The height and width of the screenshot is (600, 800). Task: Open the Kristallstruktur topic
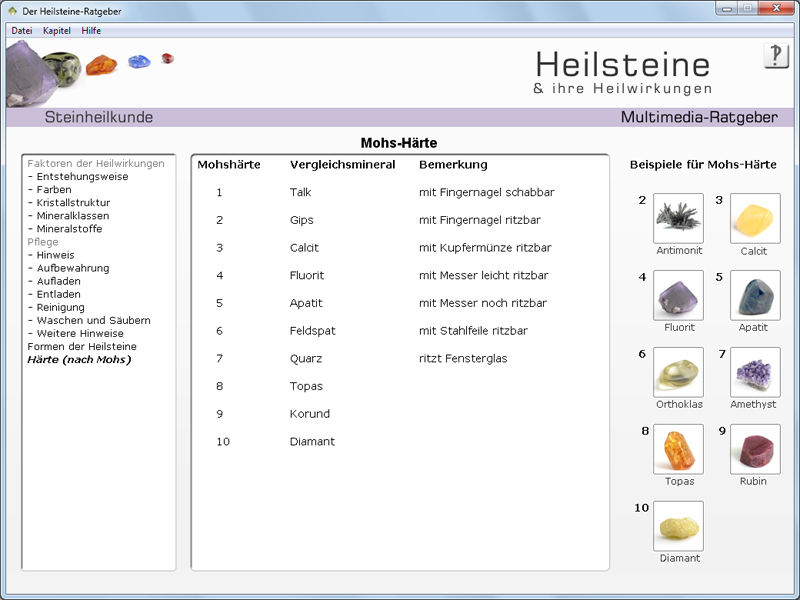tap(73, 203)
